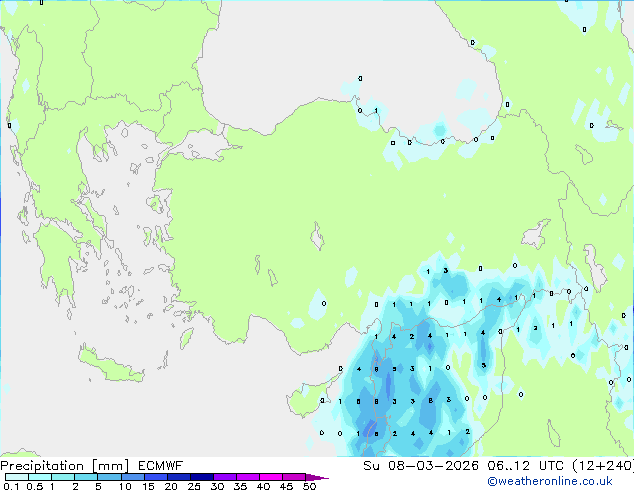Click the "0.5" legend scale label
Viewport: 634px width, 490px height.
(34, 486)
